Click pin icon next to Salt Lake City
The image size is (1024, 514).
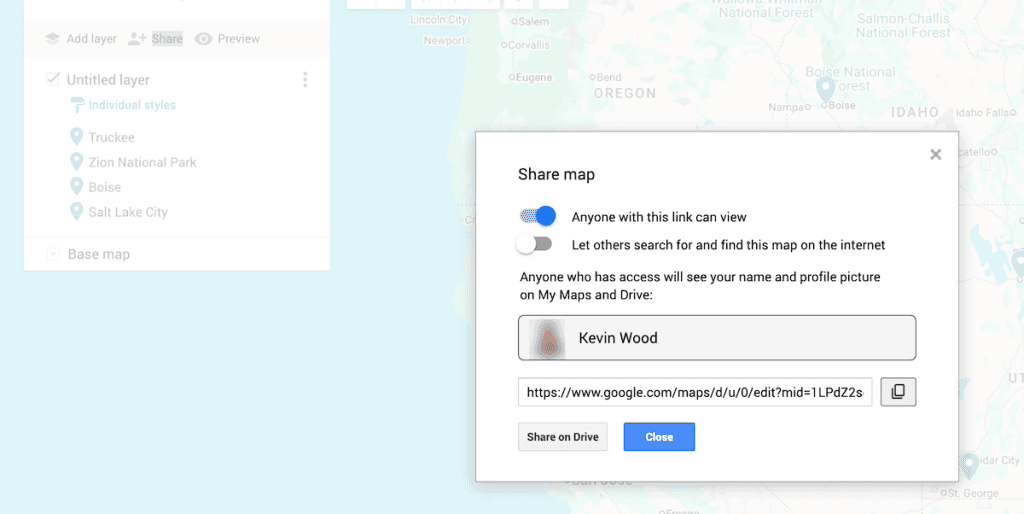(76, 211)
